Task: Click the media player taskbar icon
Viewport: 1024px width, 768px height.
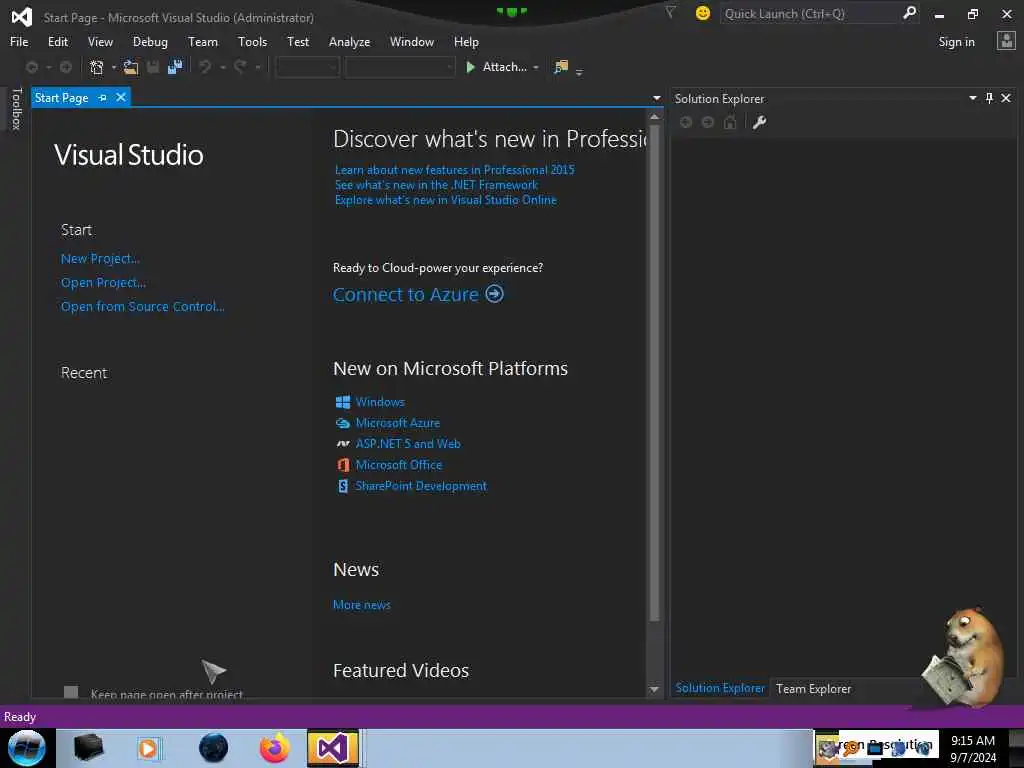Action: pos(148,748)
